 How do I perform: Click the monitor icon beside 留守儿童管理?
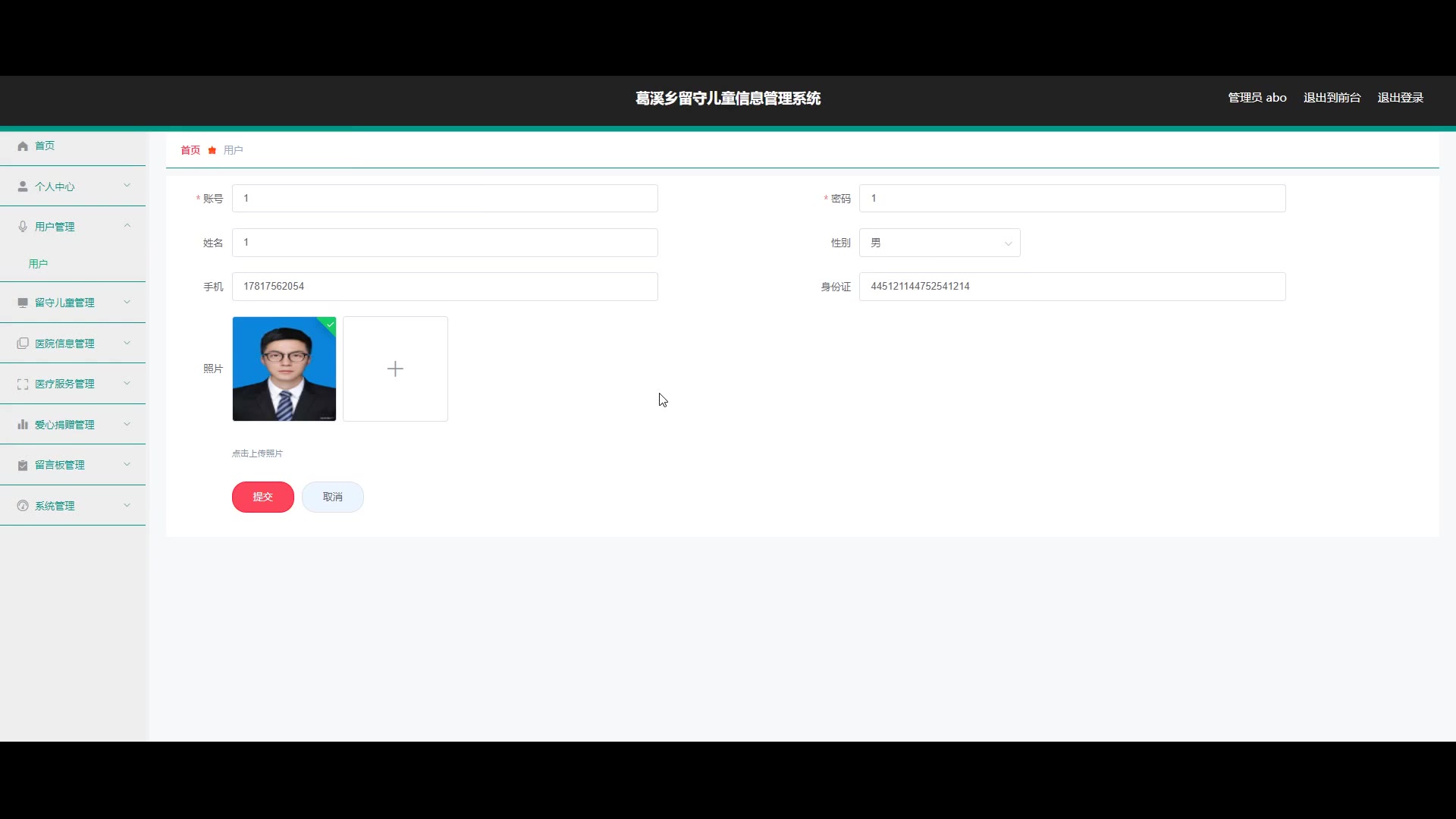tap(23, 303)
